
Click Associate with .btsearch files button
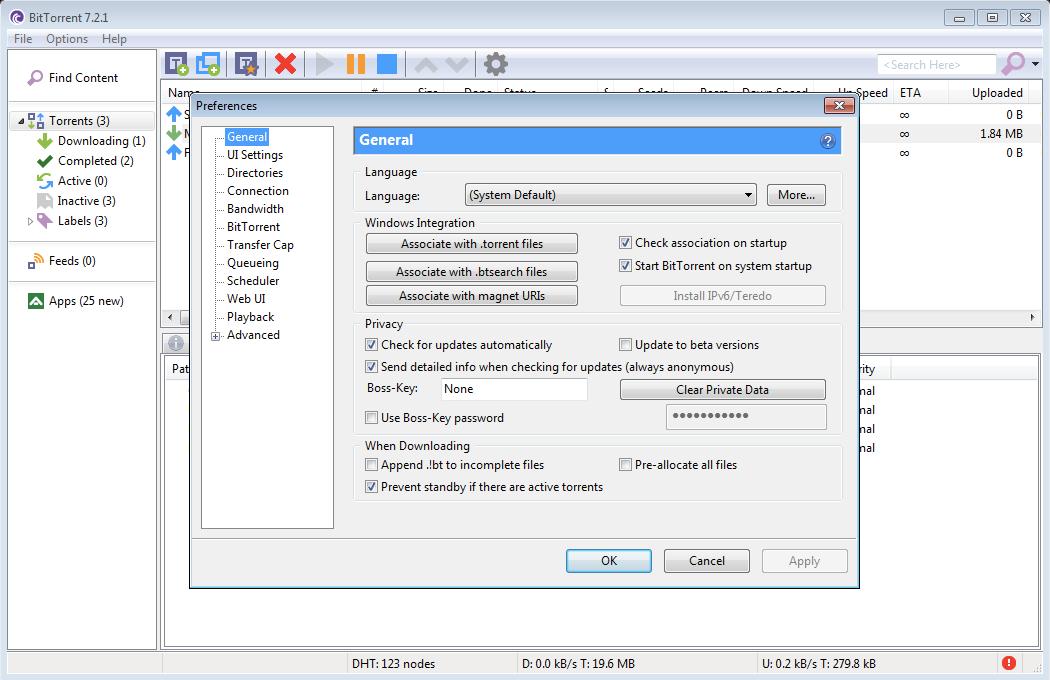pos(471,271)
